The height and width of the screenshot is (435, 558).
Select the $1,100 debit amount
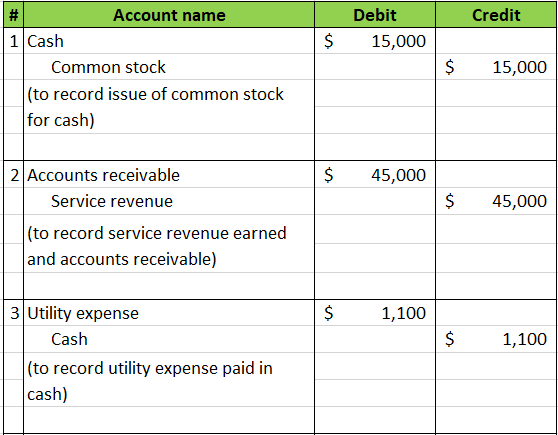tap(375, 313)
